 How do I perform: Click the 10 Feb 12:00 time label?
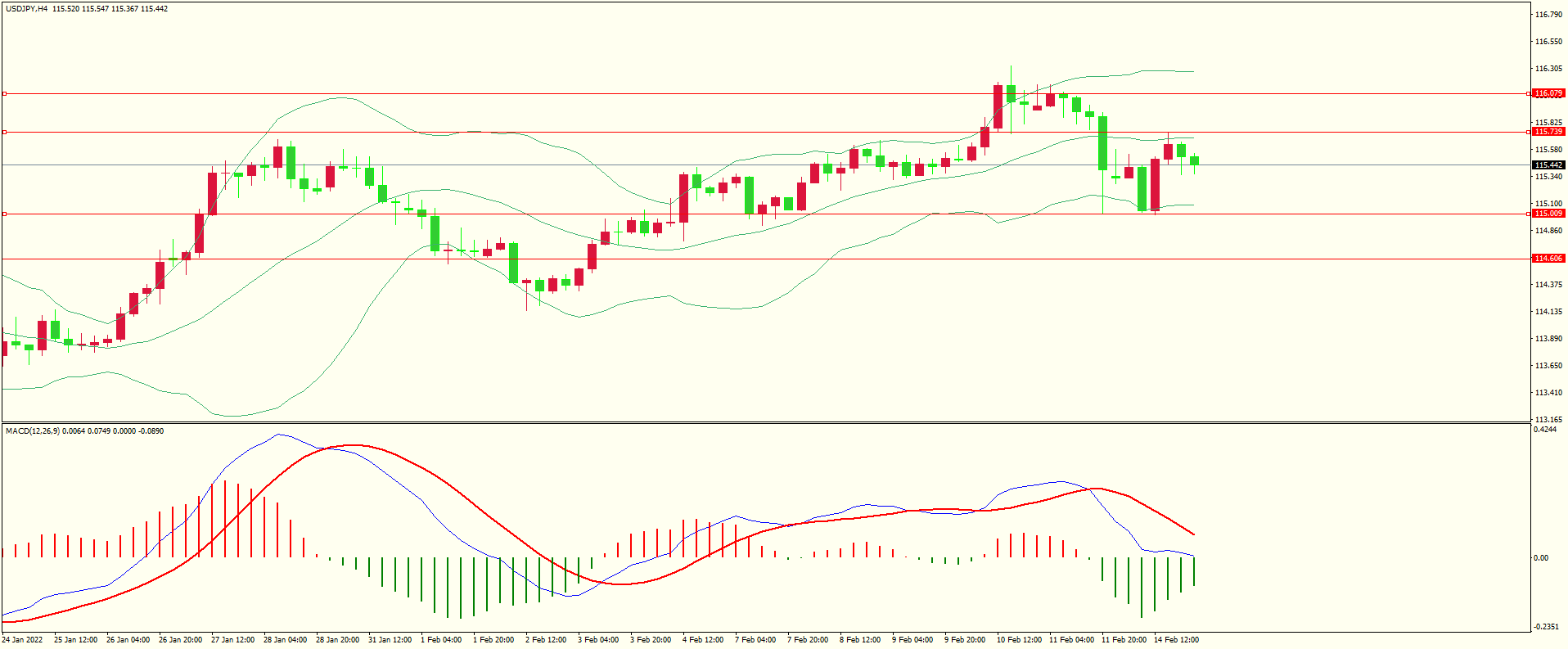1019,640
